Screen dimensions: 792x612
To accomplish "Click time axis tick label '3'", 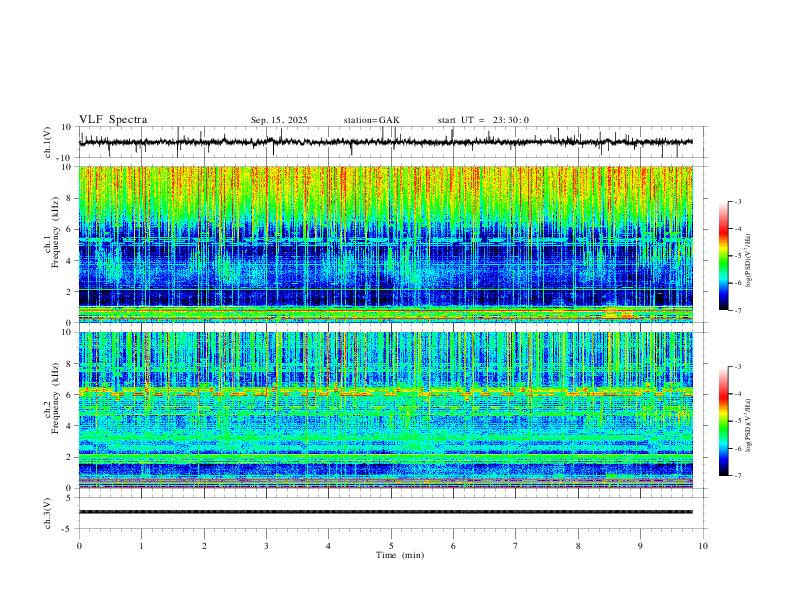I will pos(266,546).
